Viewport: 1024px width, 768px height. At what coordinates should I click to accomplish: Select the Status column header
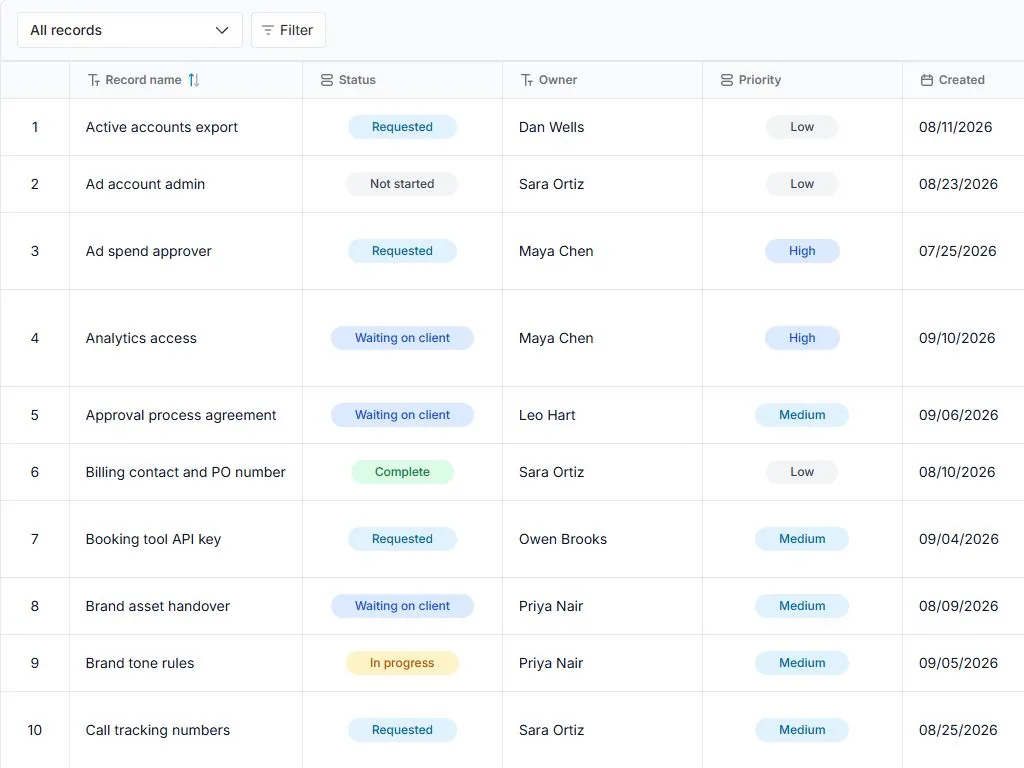tap(402, 80)
